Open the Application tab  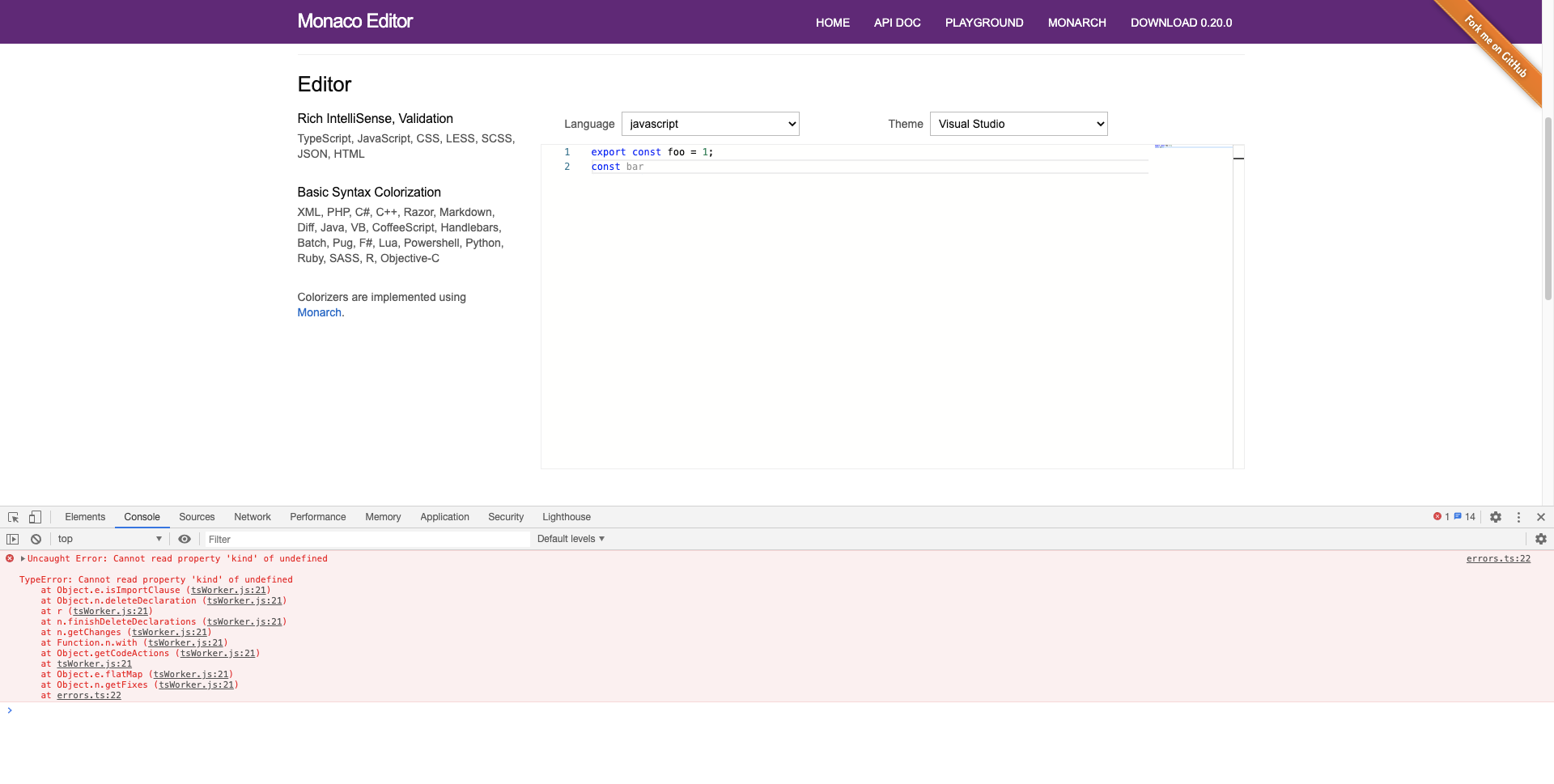(444, 517)
